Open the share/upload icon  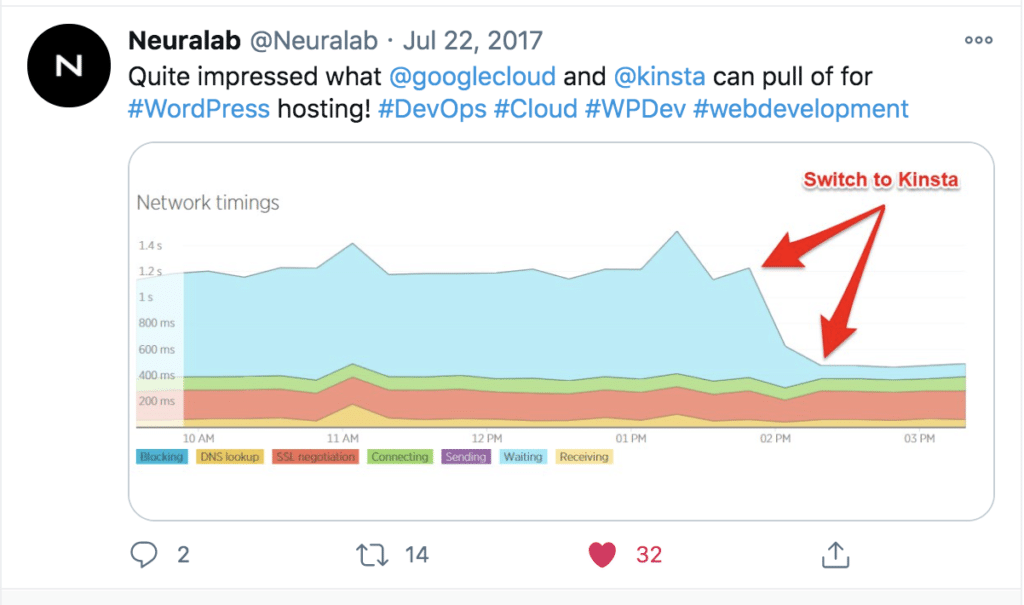pos(835,554)
